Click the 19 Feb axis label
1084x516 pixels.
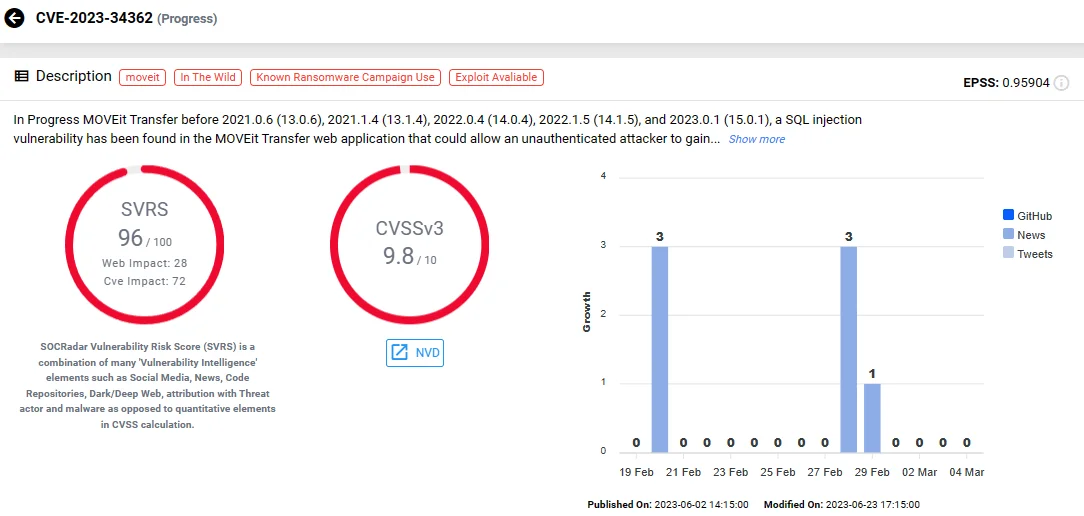coord(635,472)
